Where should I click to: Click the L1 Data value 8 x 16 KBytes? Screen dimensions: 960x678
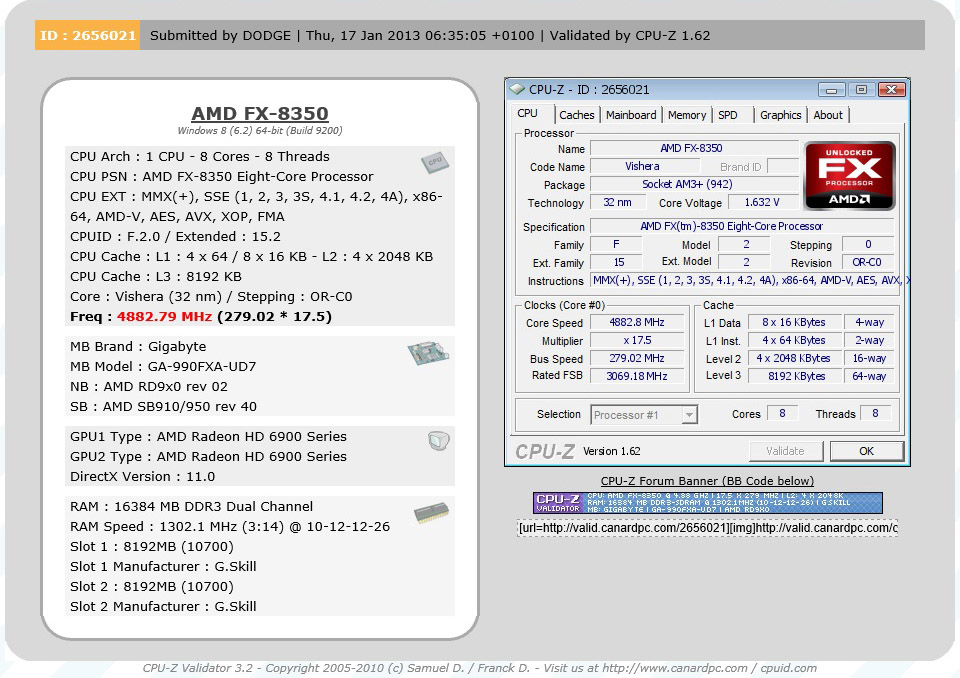(x=793, y=322)
